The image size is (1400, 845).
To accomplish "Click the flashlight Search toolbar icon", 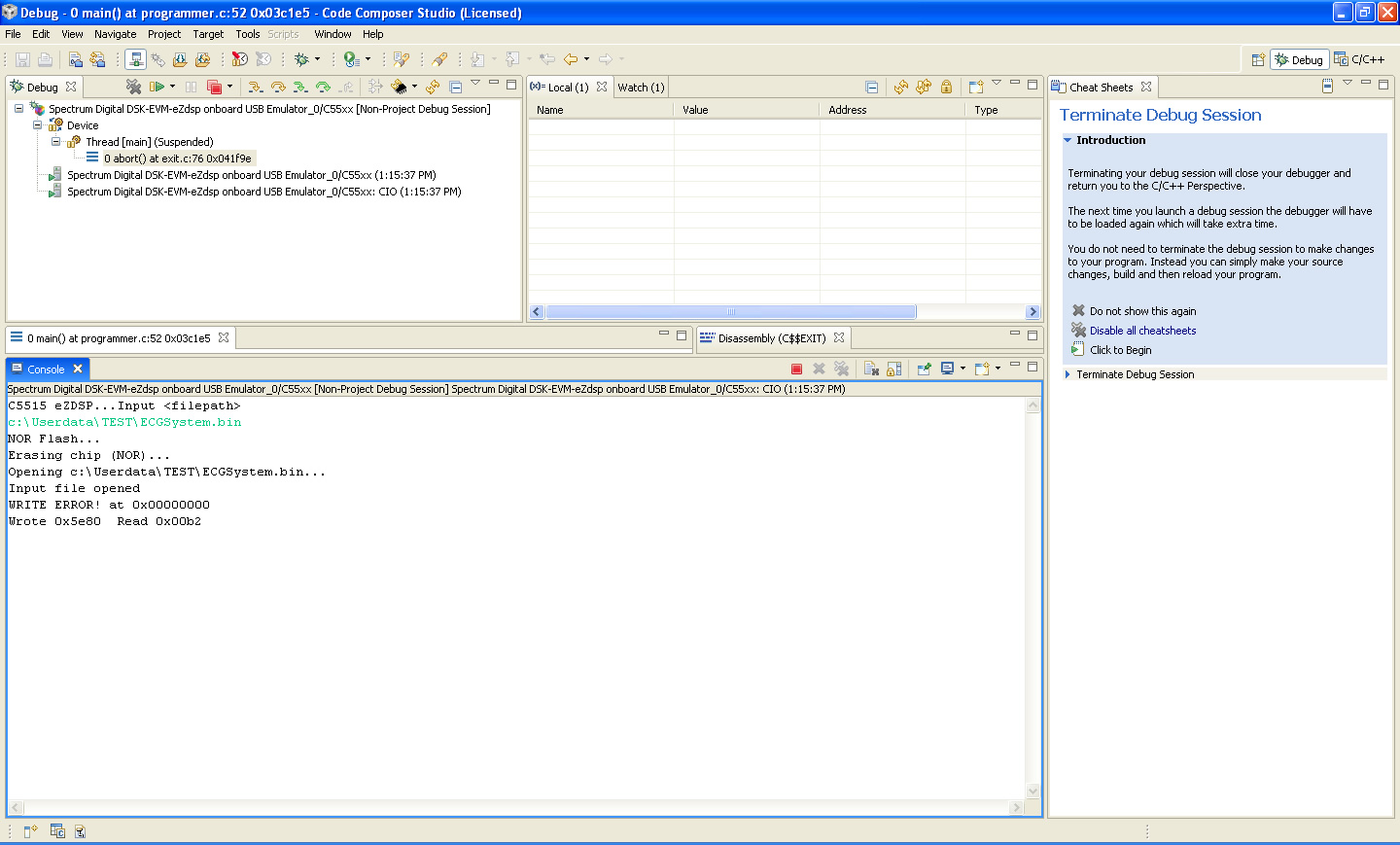I will (439, 59).
